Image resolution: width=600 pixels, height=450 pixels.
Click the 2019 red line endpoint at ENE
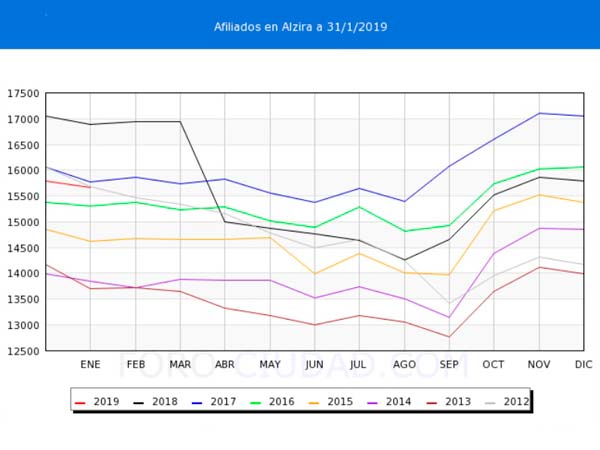point(90,187)
